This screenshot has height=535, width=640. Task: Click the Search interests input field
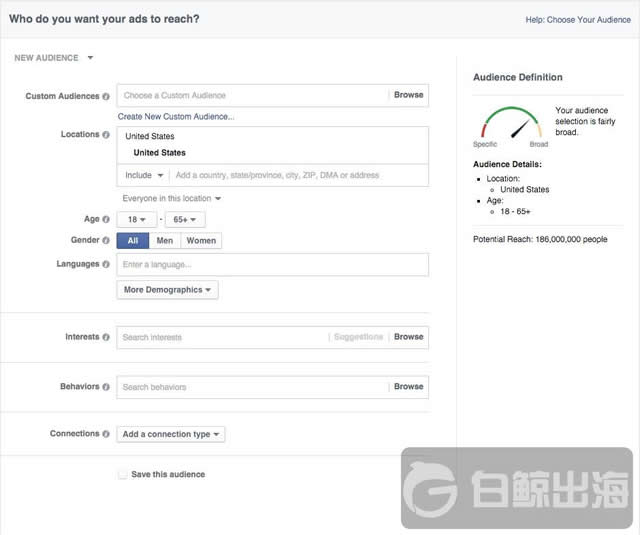click(x=220, y=337)
